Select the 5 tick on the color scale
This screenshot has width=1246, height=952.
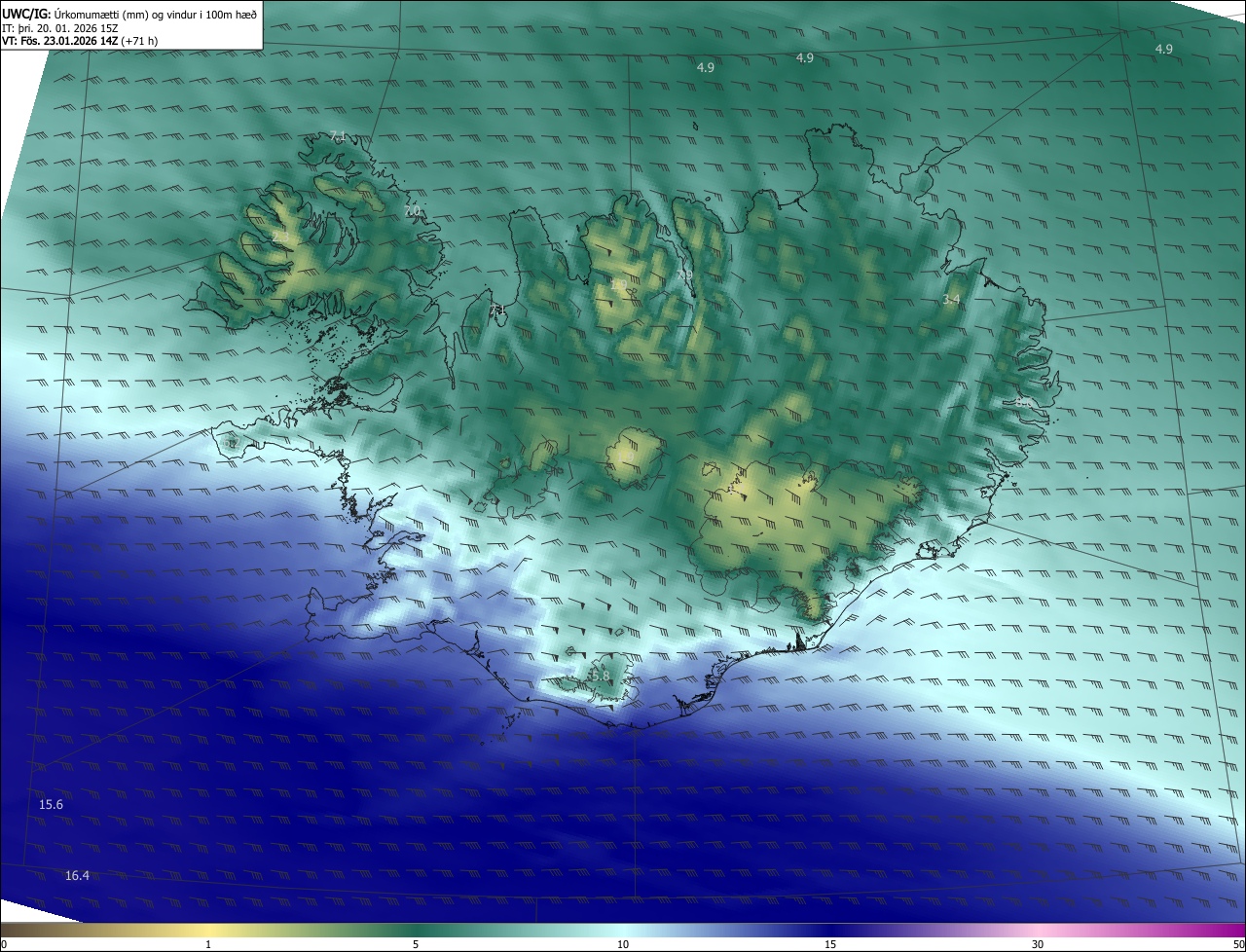416,944
